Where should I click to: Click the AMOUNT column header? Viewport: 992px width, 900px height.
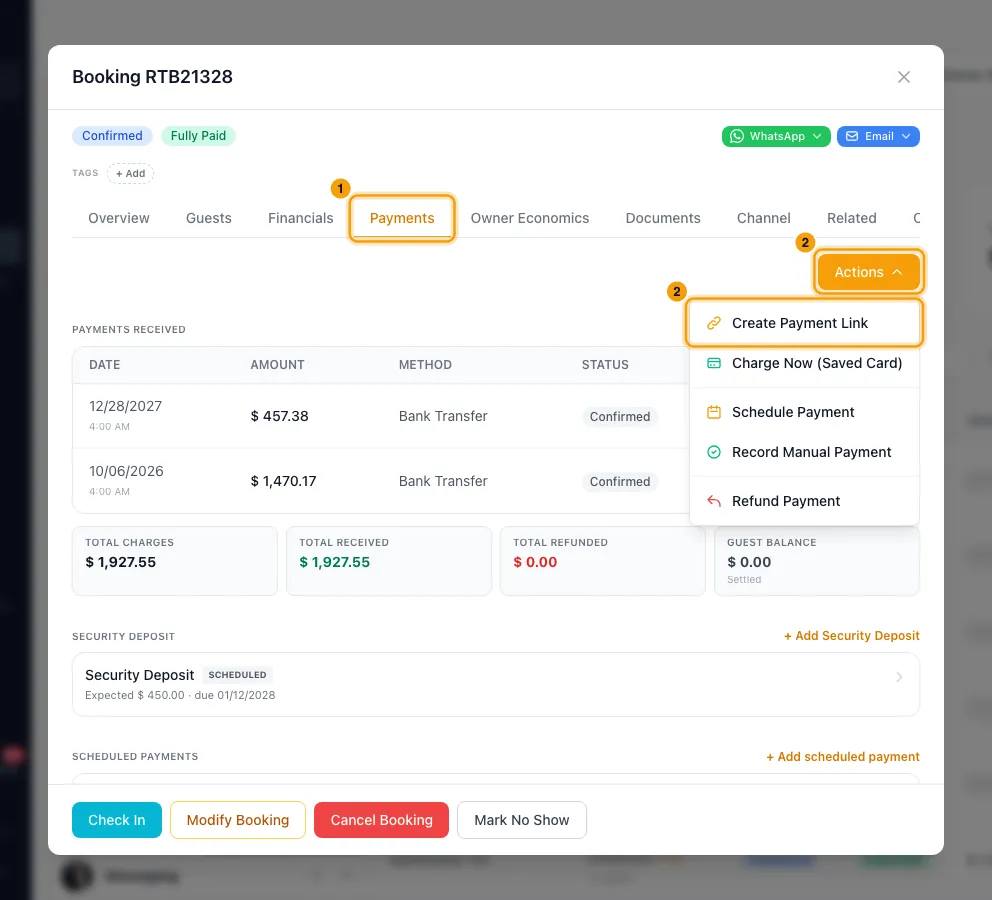[277, 365]
